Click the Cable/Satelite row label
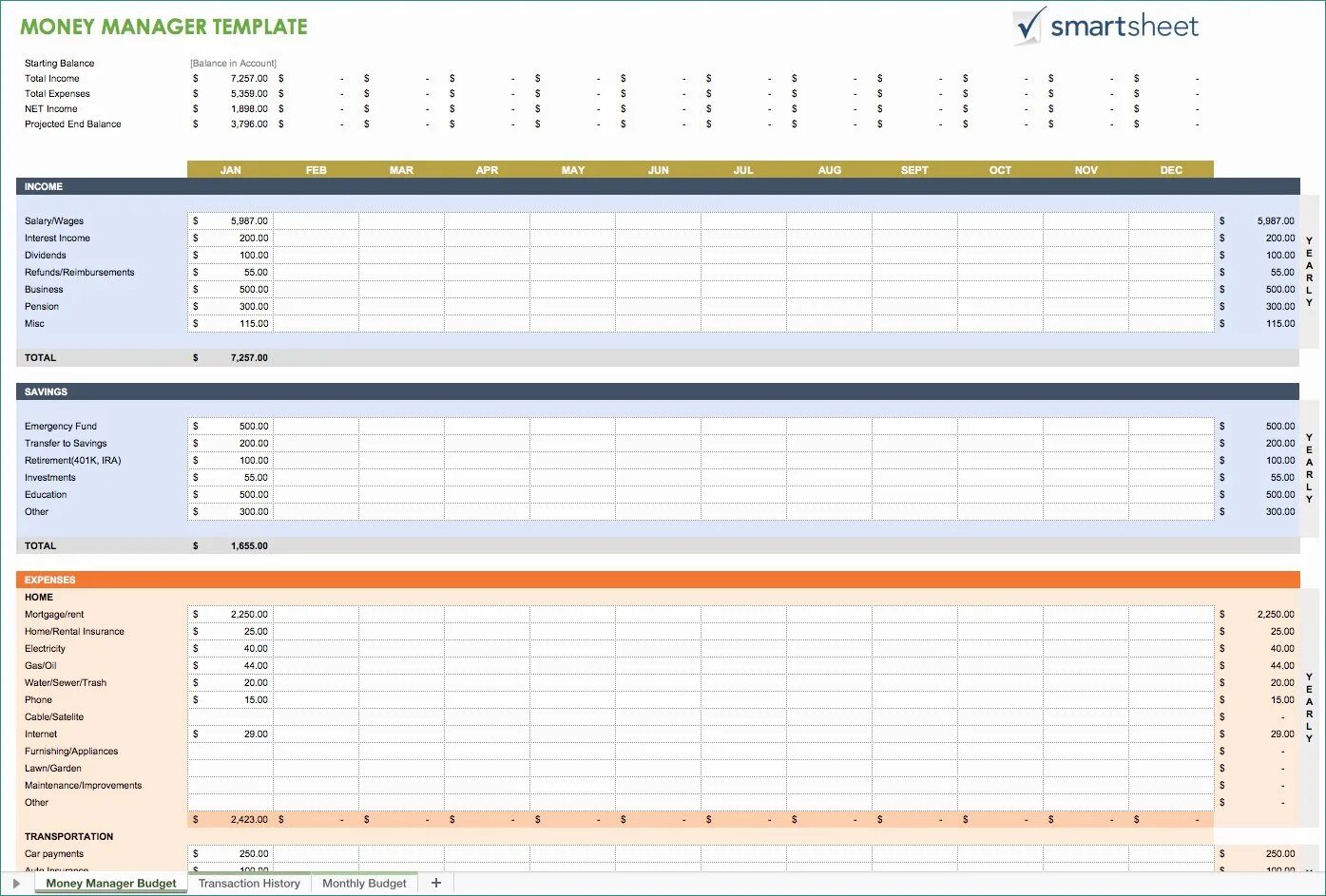Image resolution: width=1326 pixels, height=896 pixels. (54, 717)
